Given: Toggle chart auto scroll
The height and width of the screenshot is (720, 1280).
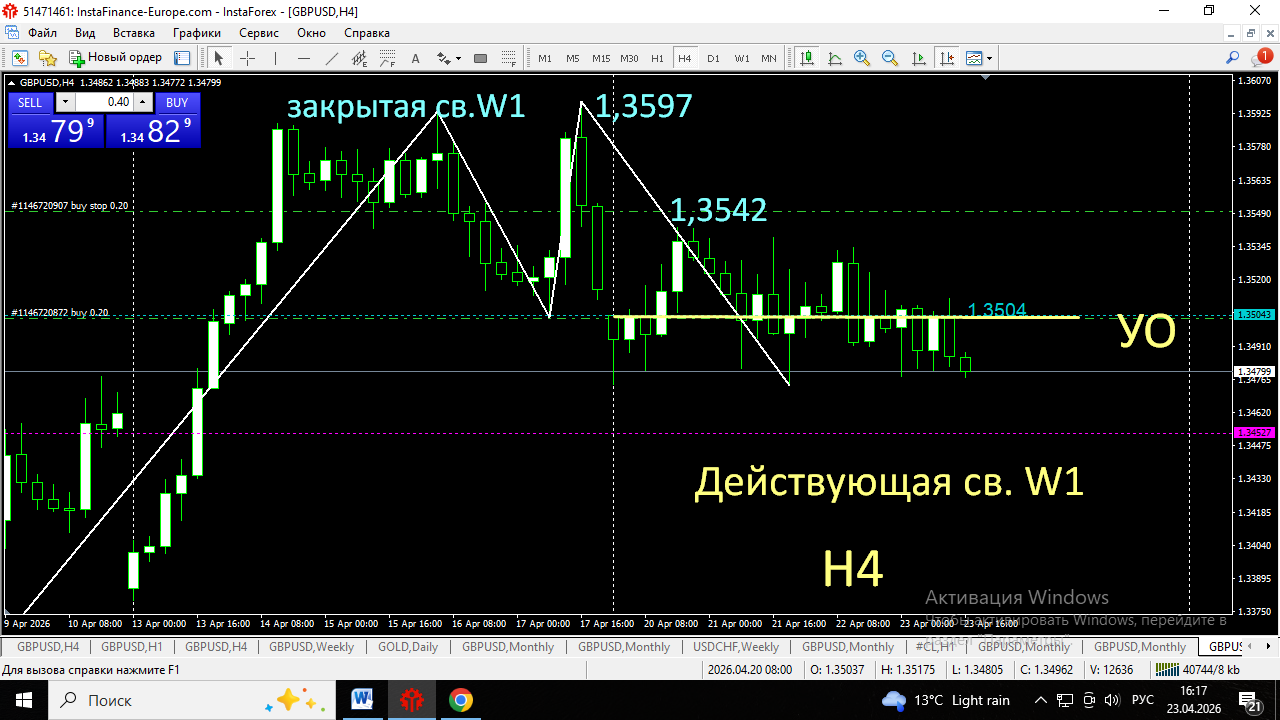Looking at the screenshot, I should 918,58.
